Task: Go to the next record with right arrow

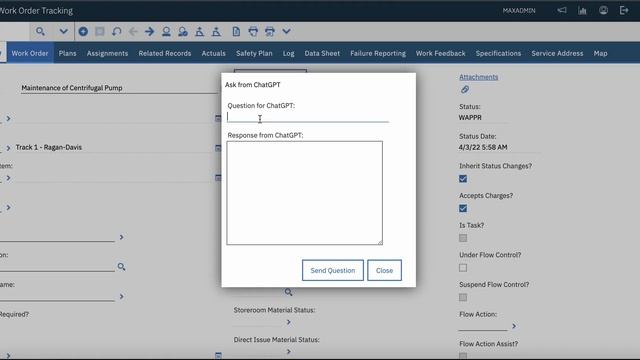Action: (149, 31)
